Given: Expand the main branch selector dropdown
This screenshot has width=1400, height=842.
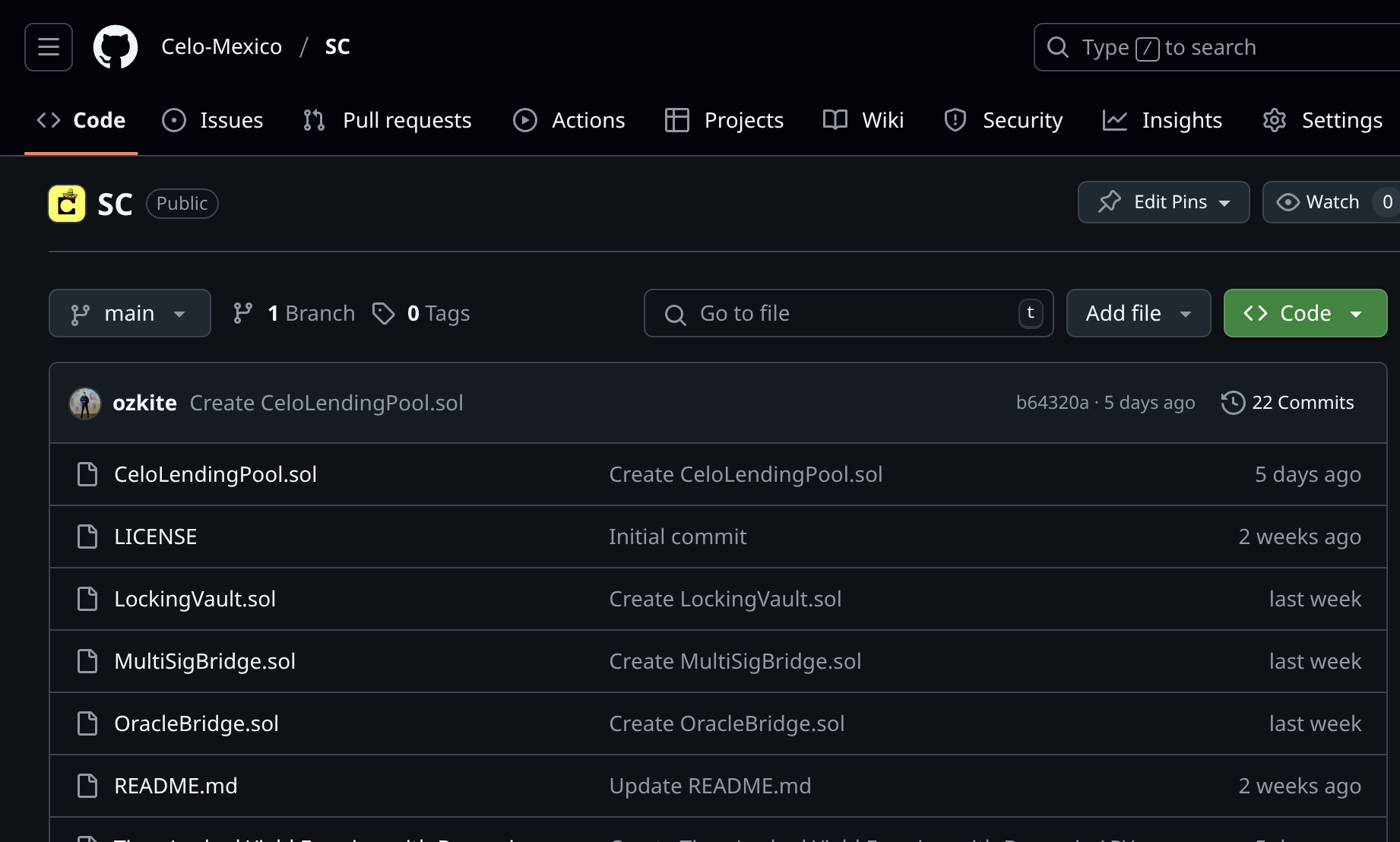Looking at the screenshot, I should [x=130, y=313].
